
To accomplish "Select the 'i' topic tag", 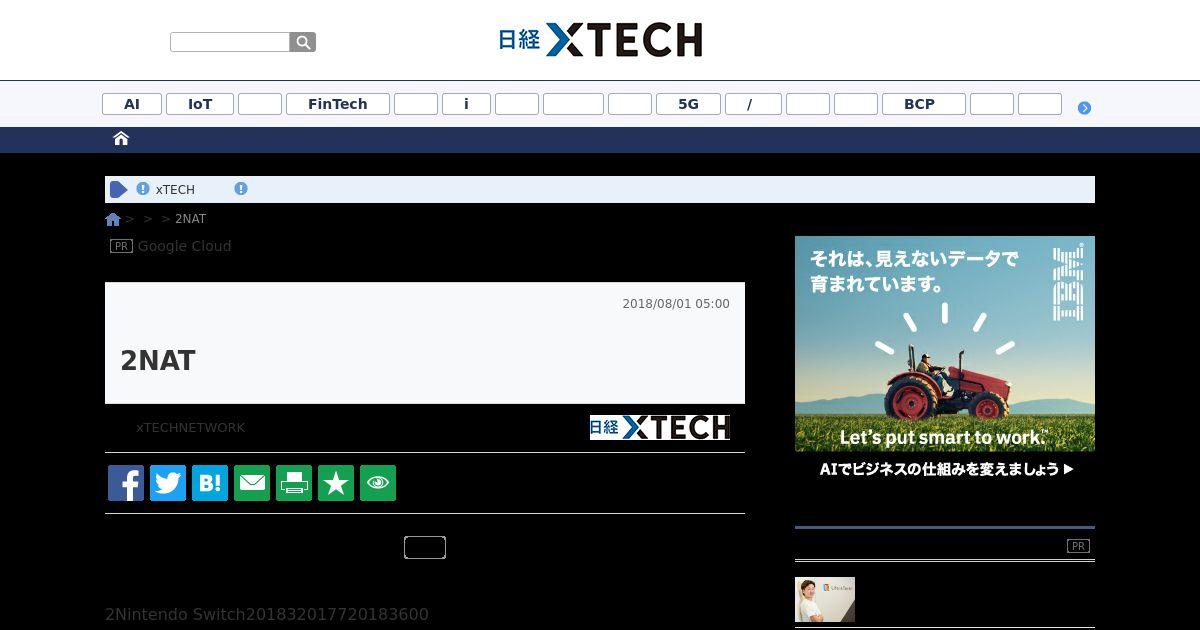I will point(466,104).
